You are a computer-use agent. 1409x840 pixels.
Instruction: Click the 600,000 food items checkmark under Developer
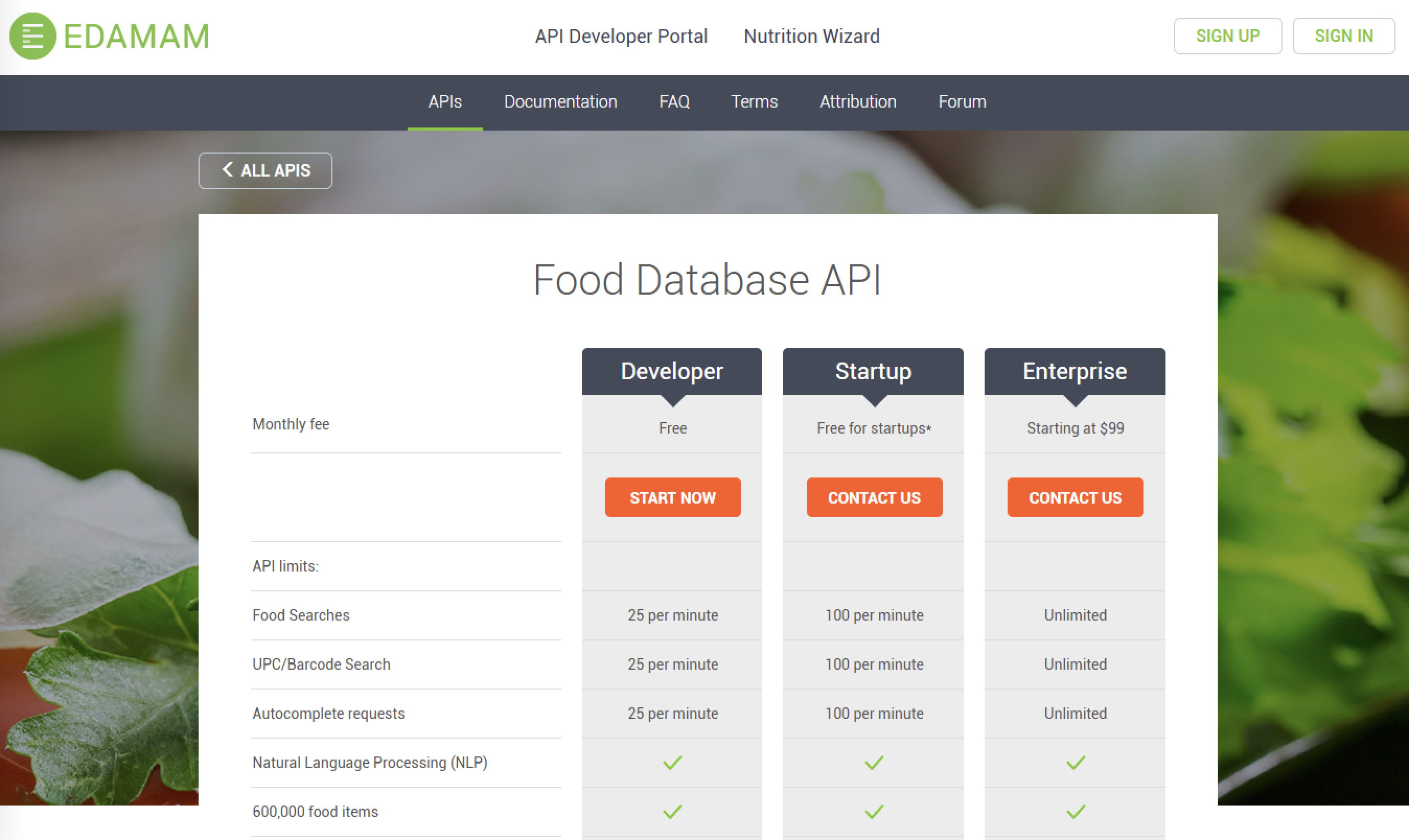pos(672,812)
